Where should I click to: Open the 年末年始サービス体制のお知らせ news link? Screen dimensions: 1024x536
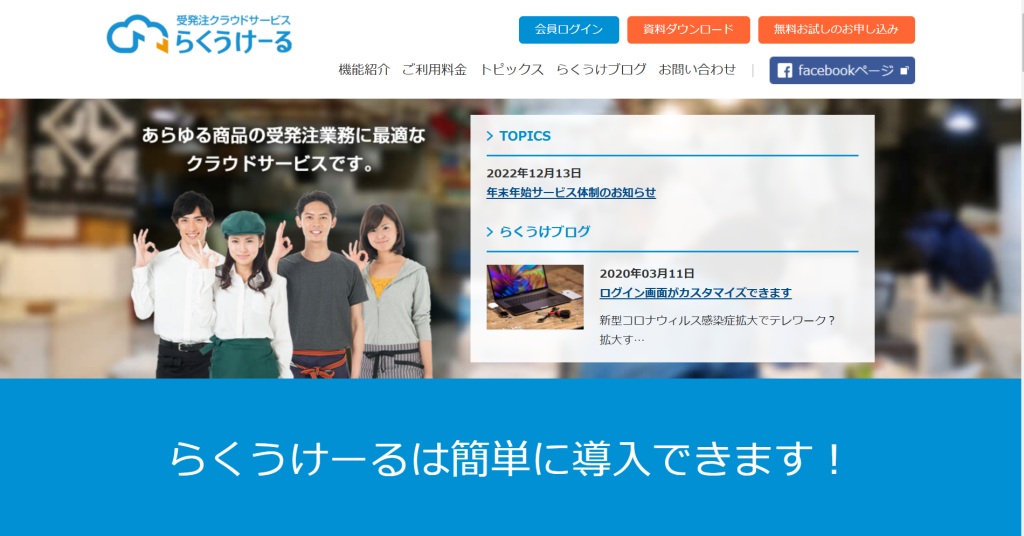tap(571, 193)
